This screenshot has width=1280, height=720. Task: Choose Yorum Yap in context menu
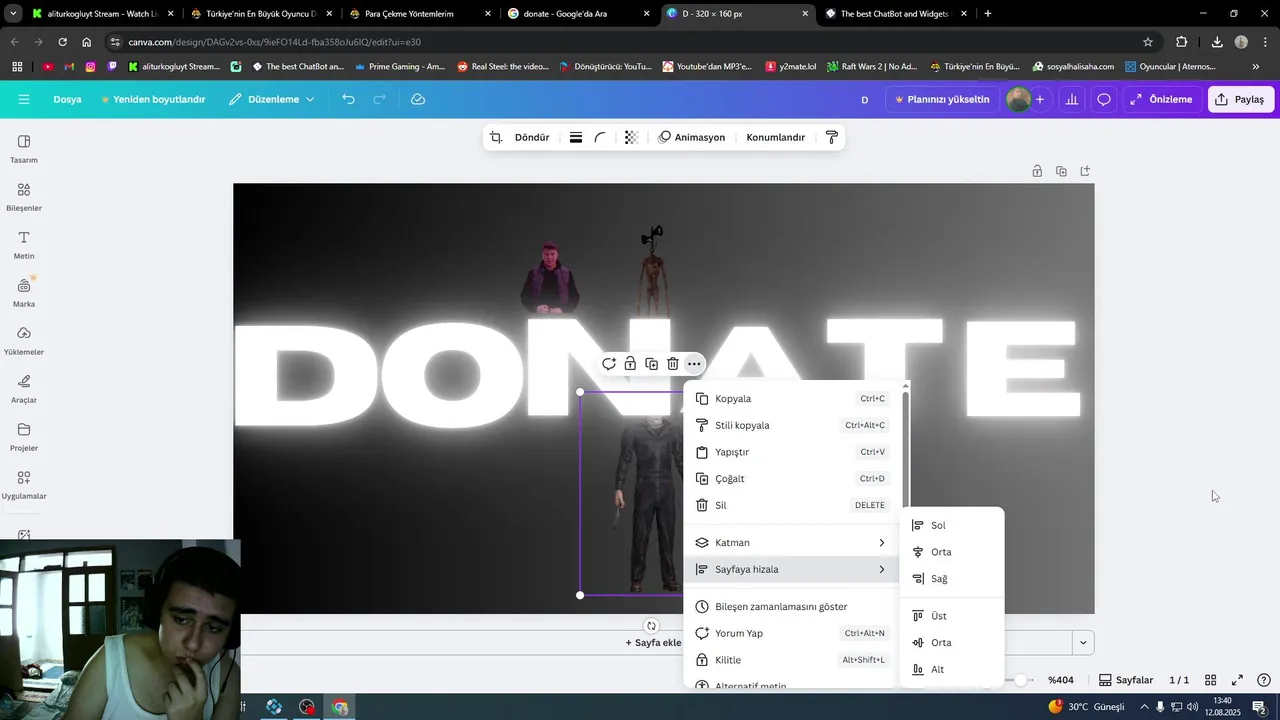[x=791, y=633]
